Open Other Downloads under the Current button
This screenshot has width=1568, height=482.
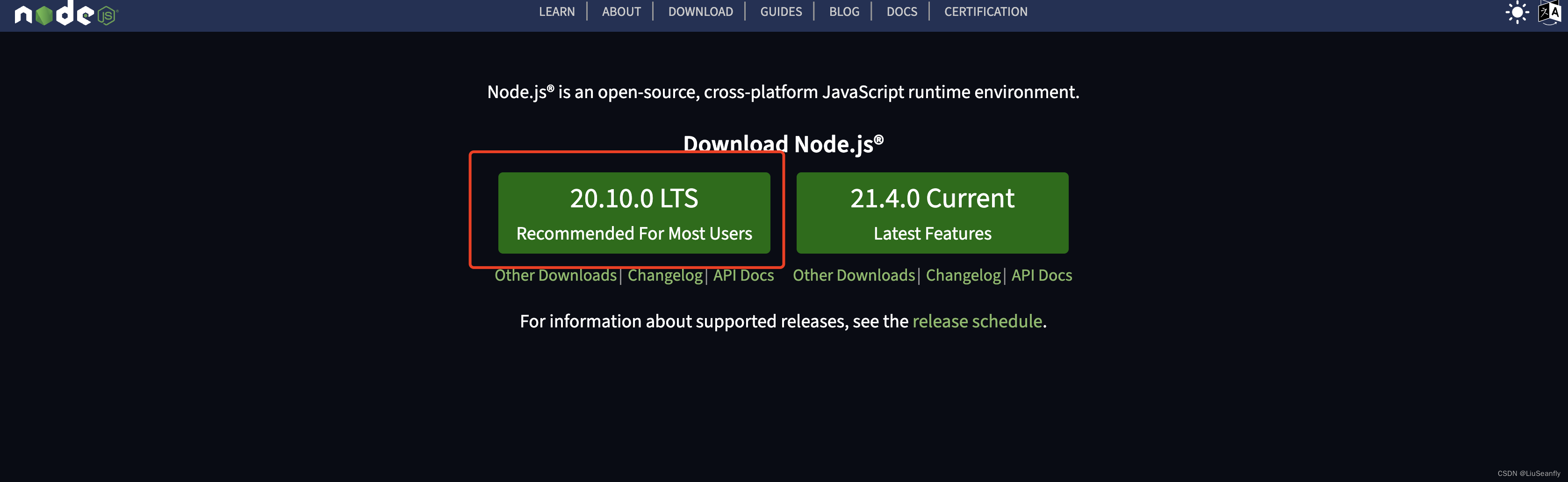[853, 276]
